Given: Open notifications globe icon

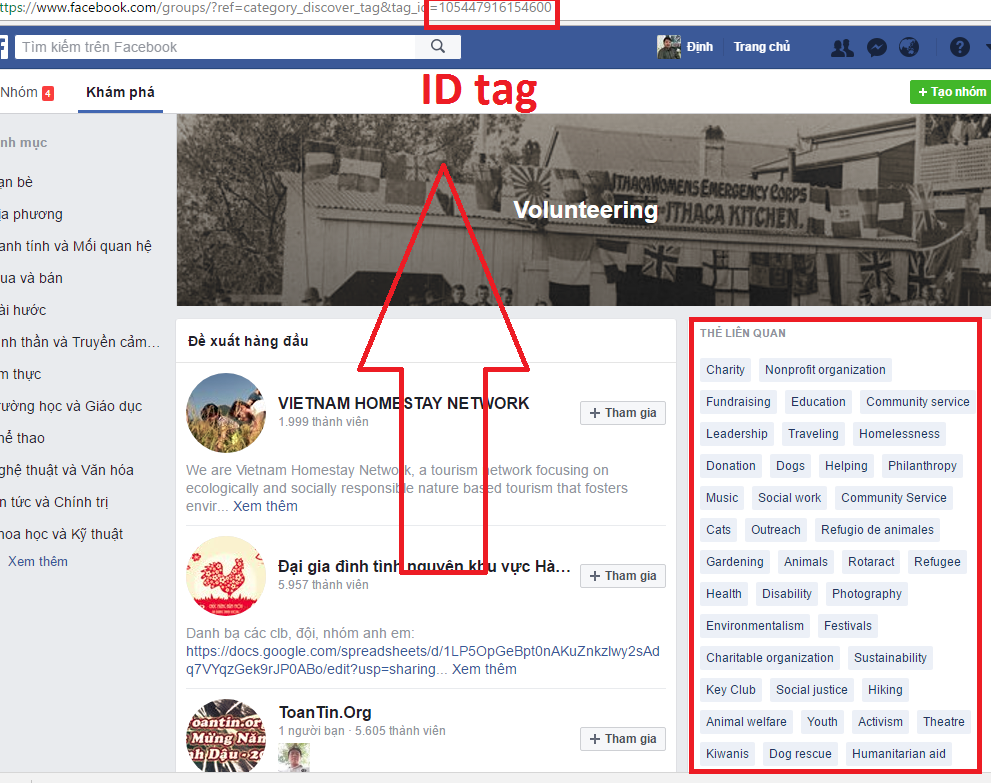Looking at the screenshot, I should pos(909,47).
